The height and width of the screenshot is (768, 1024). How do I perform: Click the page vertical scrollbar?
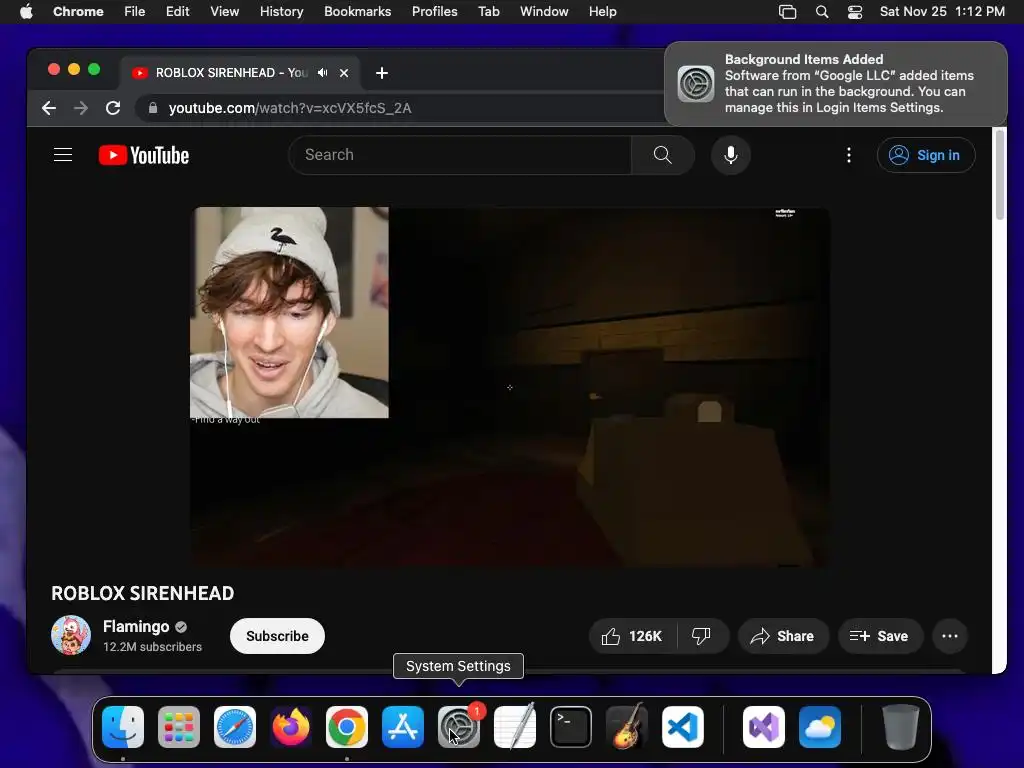(x=999, y=174)
